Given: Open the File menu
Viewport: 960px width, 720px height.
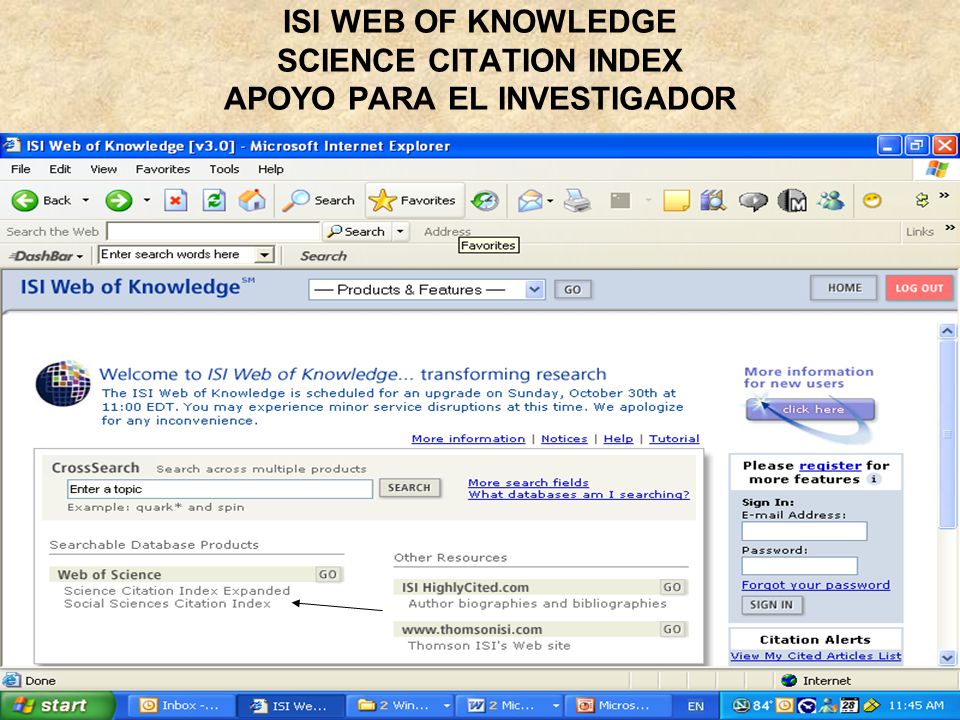Looking at the screenshot, I should pyautogui.click(x=21, y=169).
